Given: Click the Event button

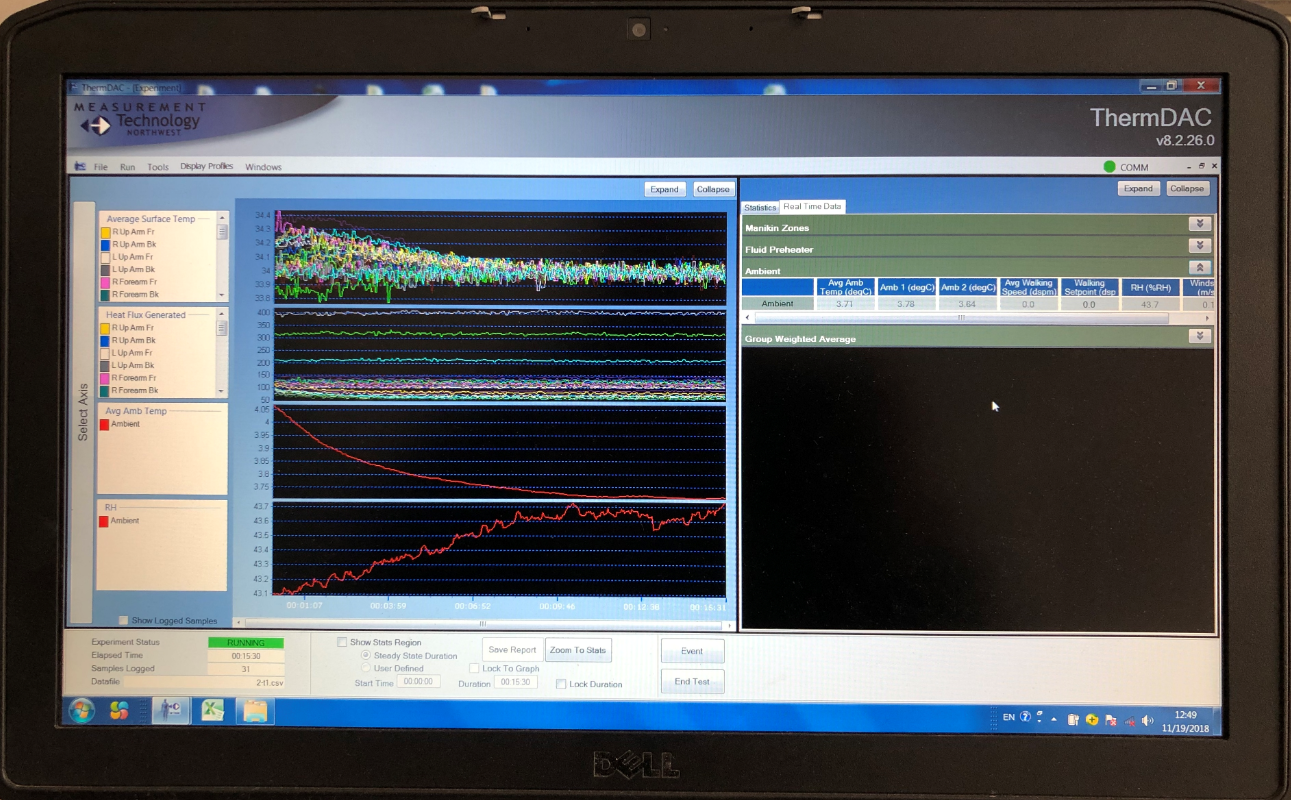Looking at the screenshot, I should (x=692, y=651).
